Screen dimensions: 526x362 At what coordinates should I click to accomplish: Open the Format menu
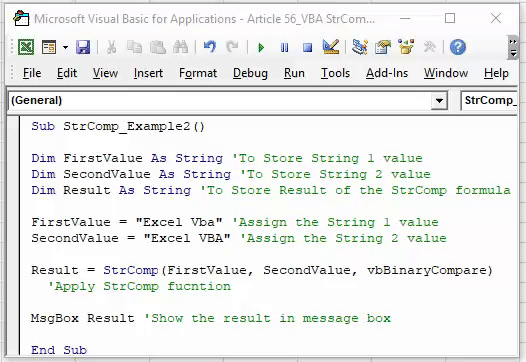[198, 73]
